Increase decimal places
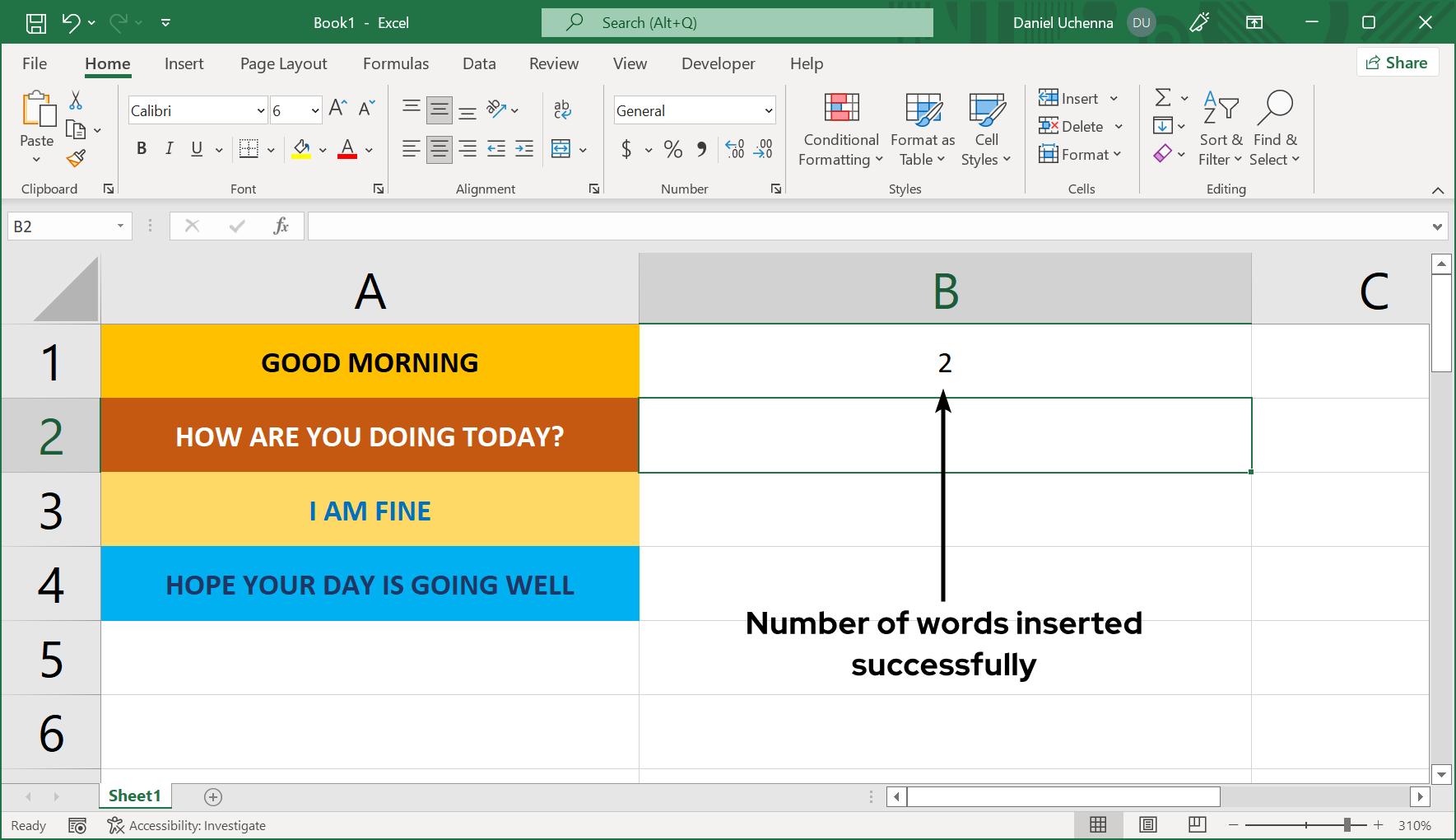1456x840 pixels. pyautogui.click(x=733, y=149)
